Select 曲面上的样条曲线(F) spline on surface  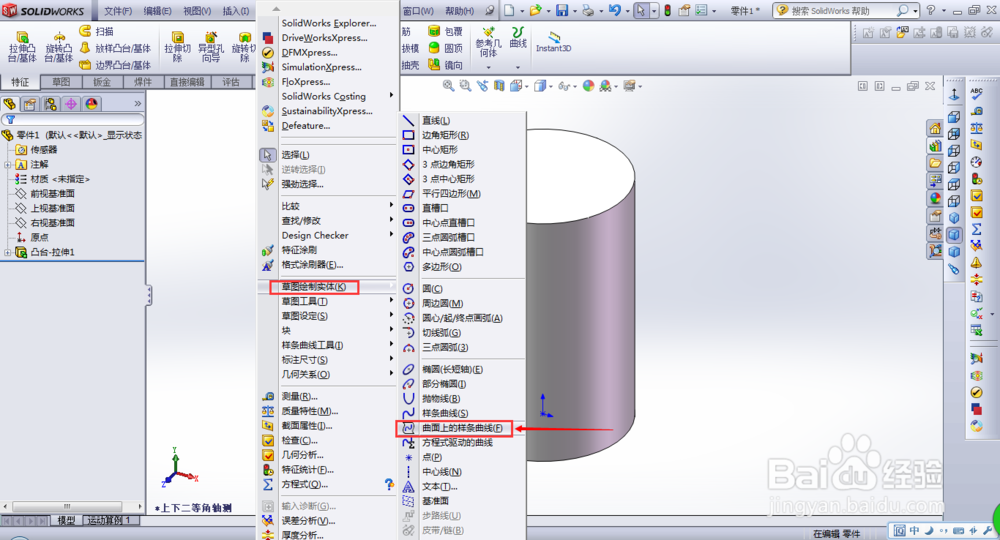coord(462,428)
